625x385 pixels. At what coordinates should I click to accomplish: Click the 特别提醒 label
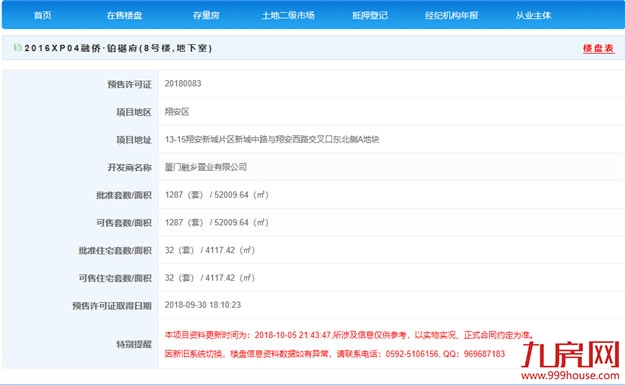[134, 344]
